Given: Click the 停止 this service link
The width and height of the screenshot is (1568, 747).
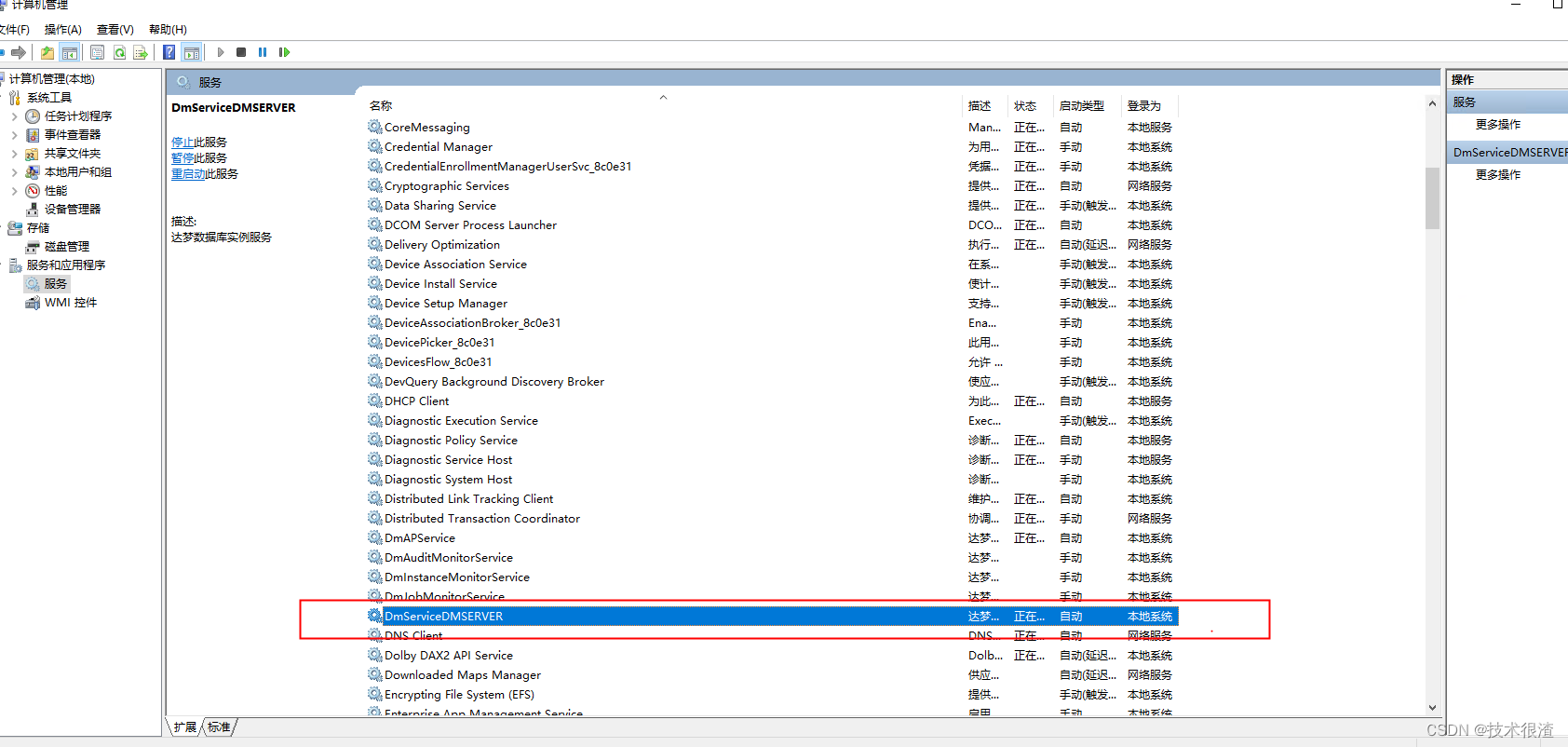Looking at the screenshot, I should (182, 143).
